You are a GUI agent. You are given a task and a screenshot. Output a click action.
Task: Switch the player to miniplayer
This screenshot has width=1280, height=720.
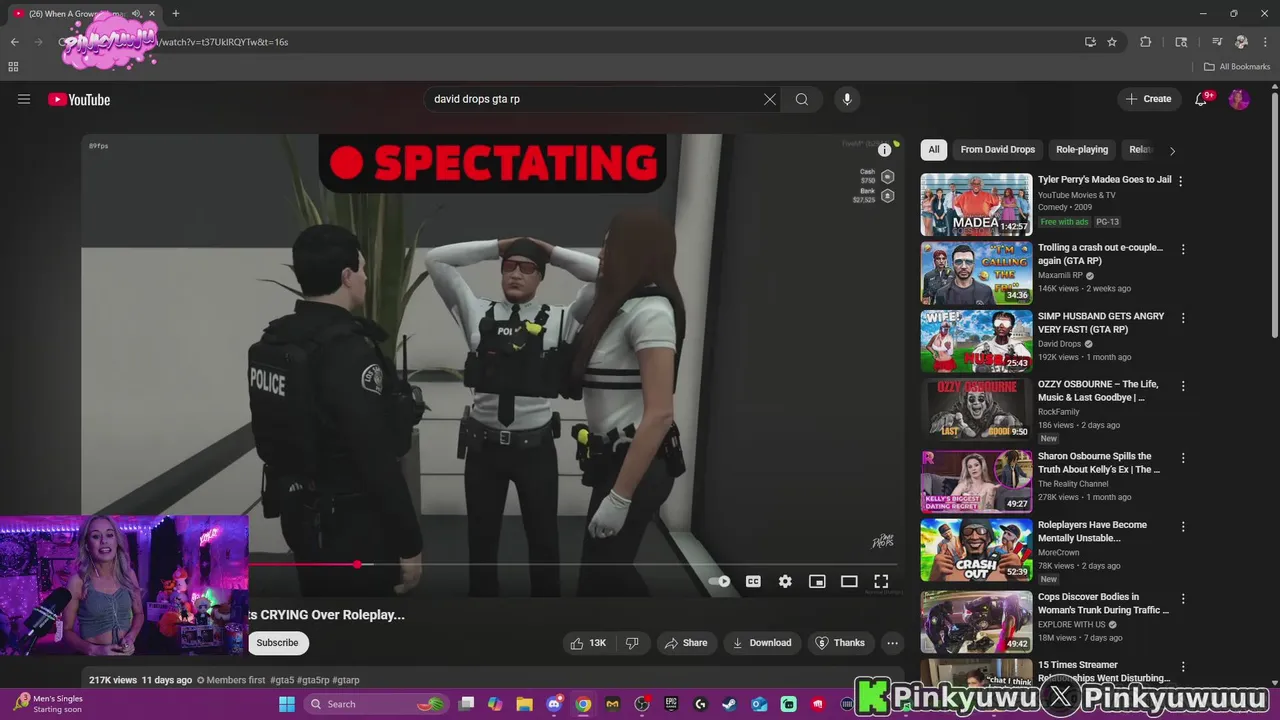coord(817,581)
